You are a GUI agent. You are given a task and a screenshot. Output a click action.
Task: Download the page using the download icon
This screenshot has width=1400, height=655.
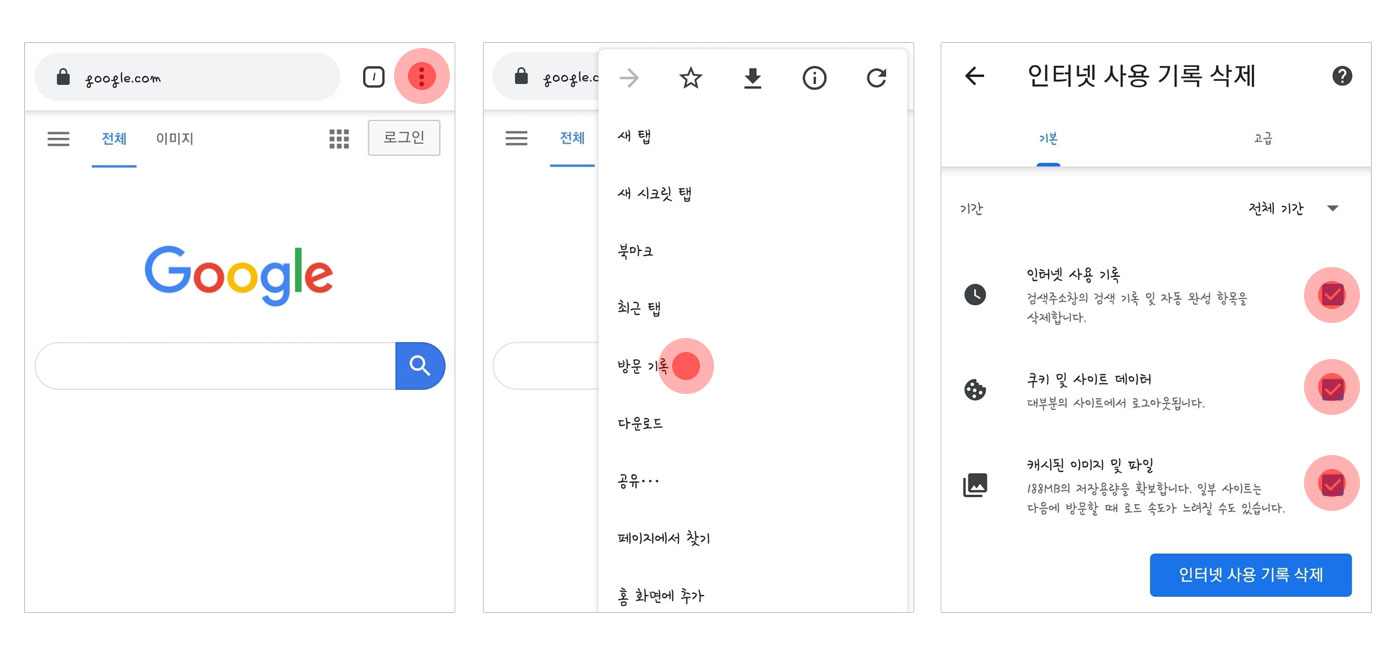(x=753, y=78)
